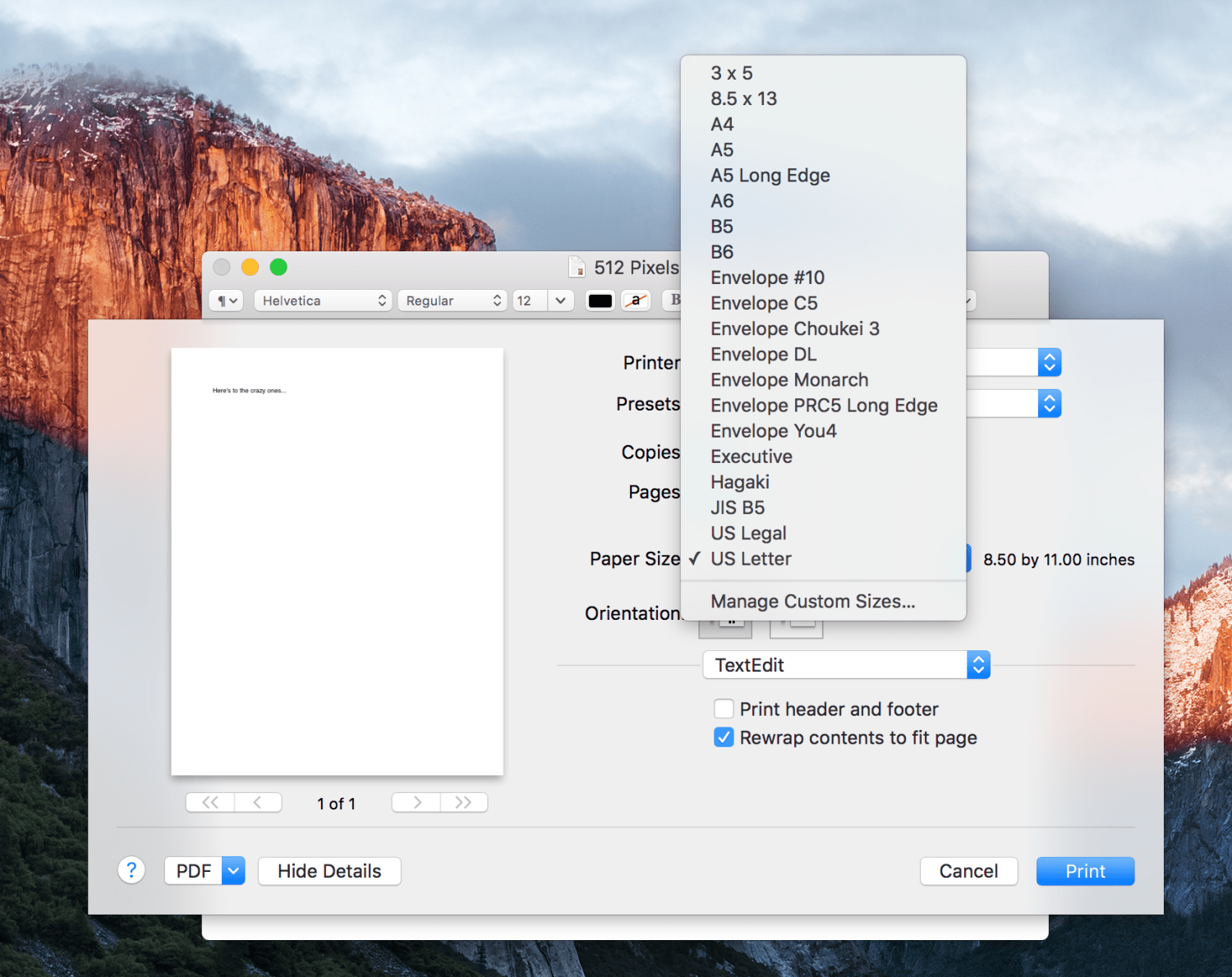Select Envelope Monarch paper size

pyautogui.click(x=823, y=379)
